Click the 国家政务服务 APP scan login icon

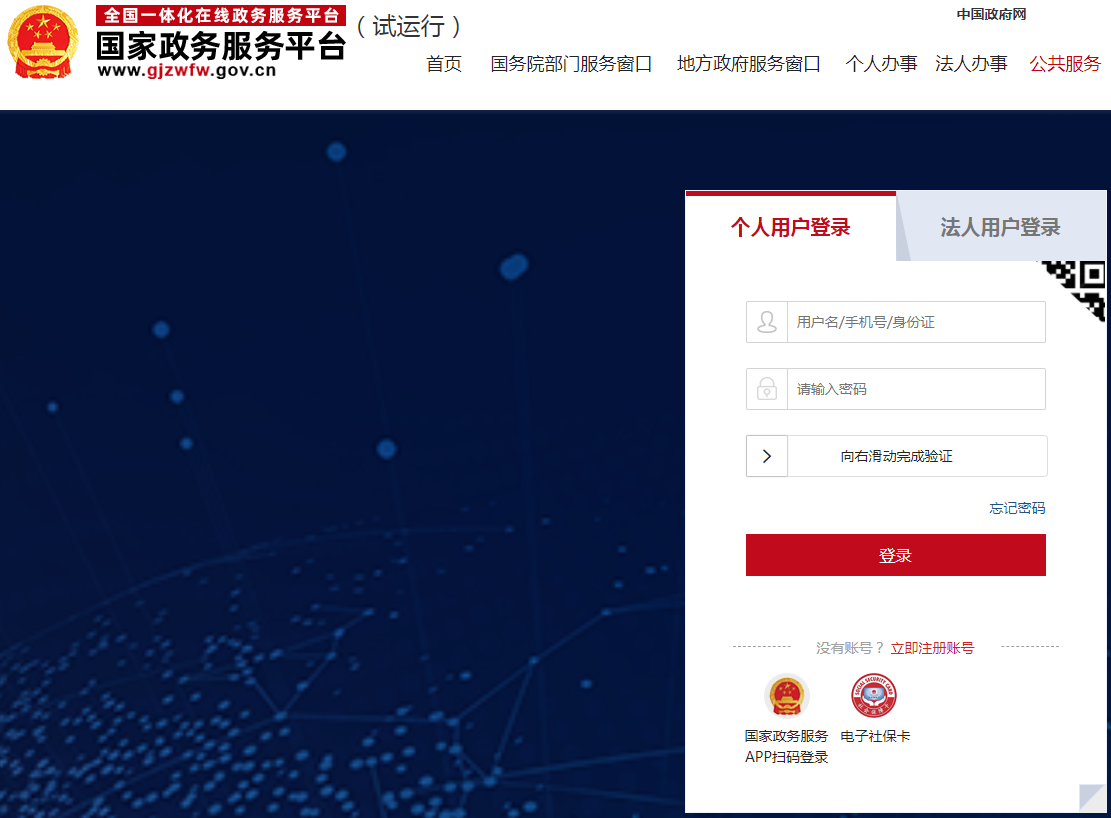click(786, 696)
